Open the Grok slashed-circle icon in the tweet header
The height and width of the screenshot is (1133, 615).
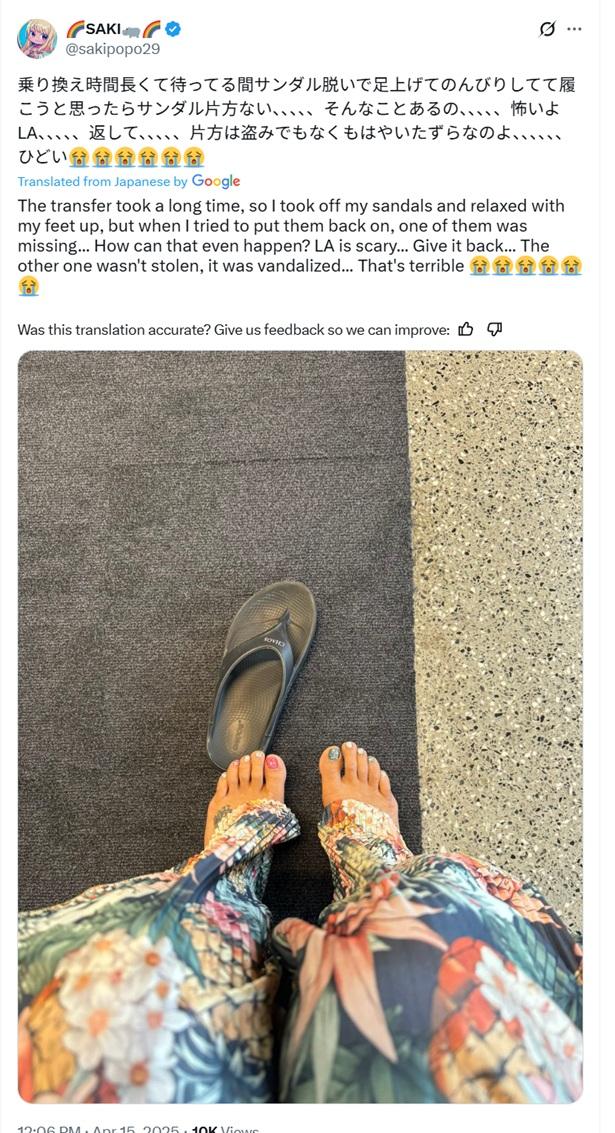click(x=547, y=30)
